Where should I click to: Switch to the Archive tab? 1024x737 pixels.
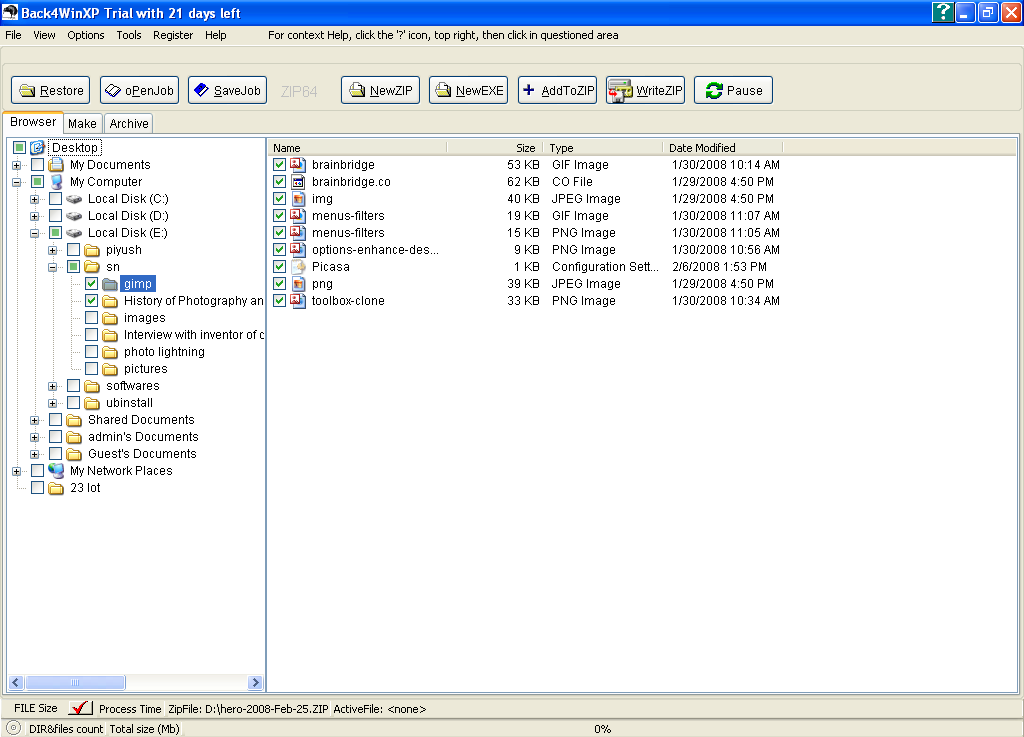129,123
